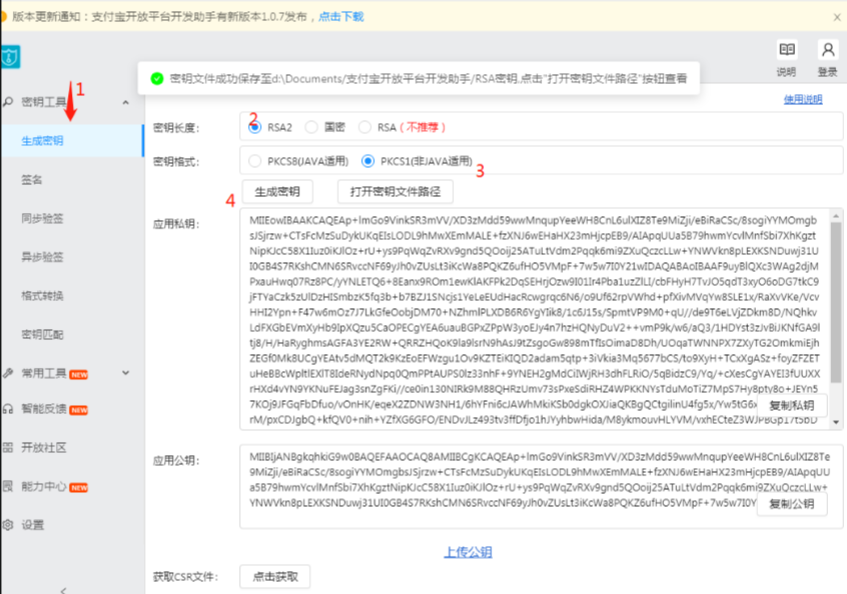Click the 复制公钥 button

tap(791, 504)
